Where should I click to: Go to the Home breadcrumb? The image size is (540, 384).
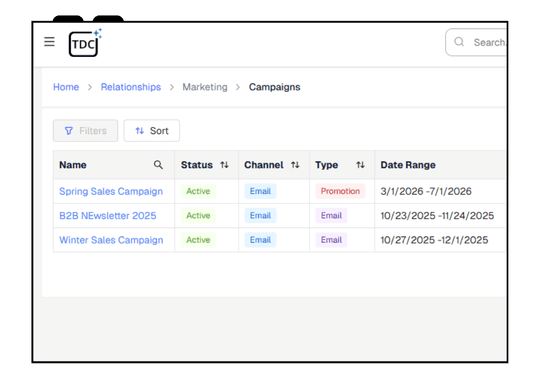66,87
